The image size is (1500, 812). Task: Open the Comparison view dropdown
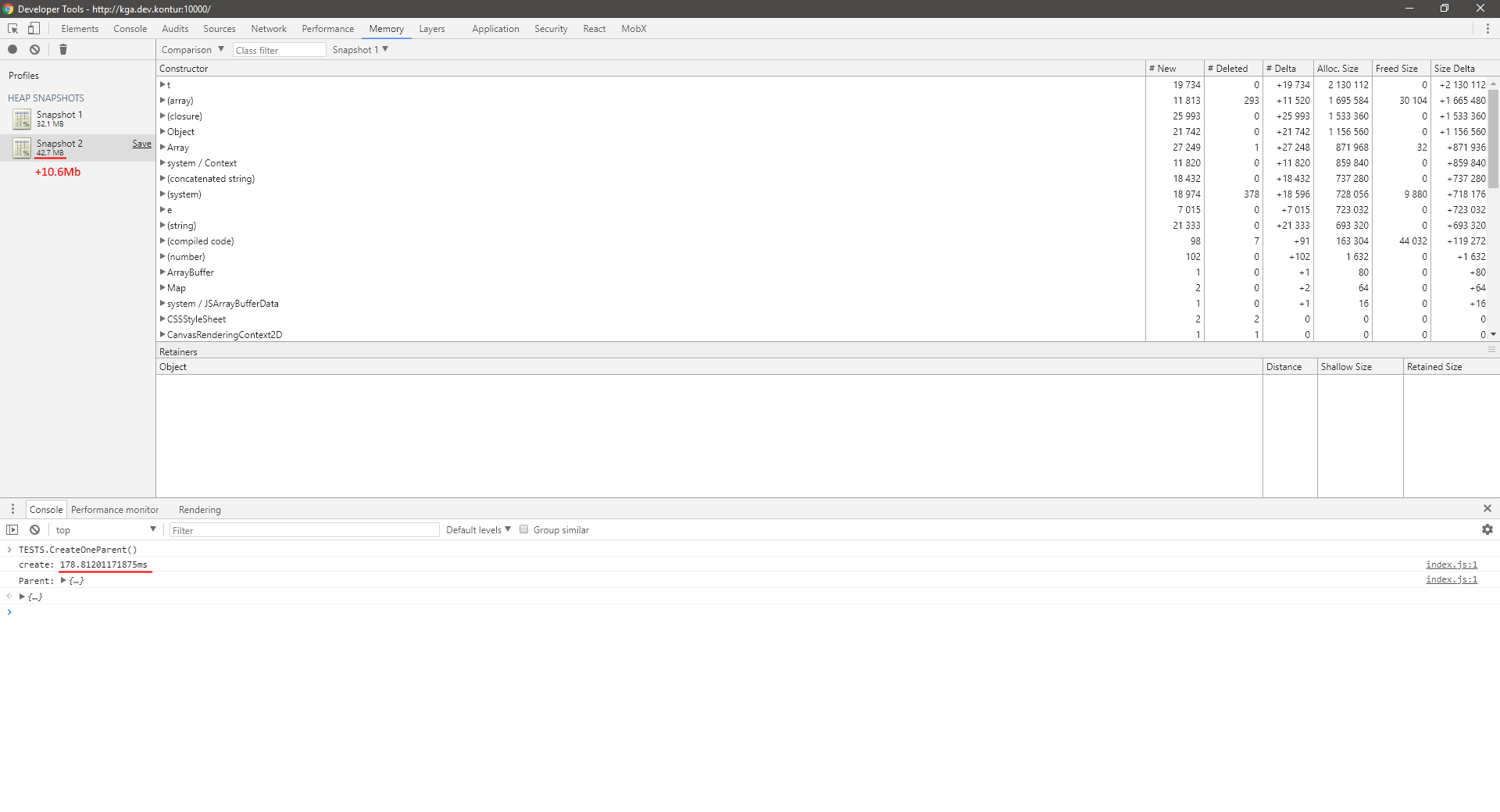[x=193, y=49]
